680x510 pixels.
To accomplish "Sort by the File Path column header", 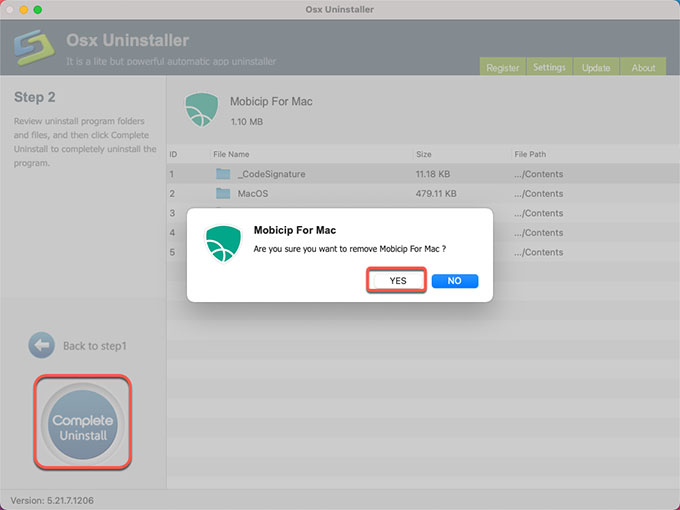I will pyautogui.click(x=530, y=154).
